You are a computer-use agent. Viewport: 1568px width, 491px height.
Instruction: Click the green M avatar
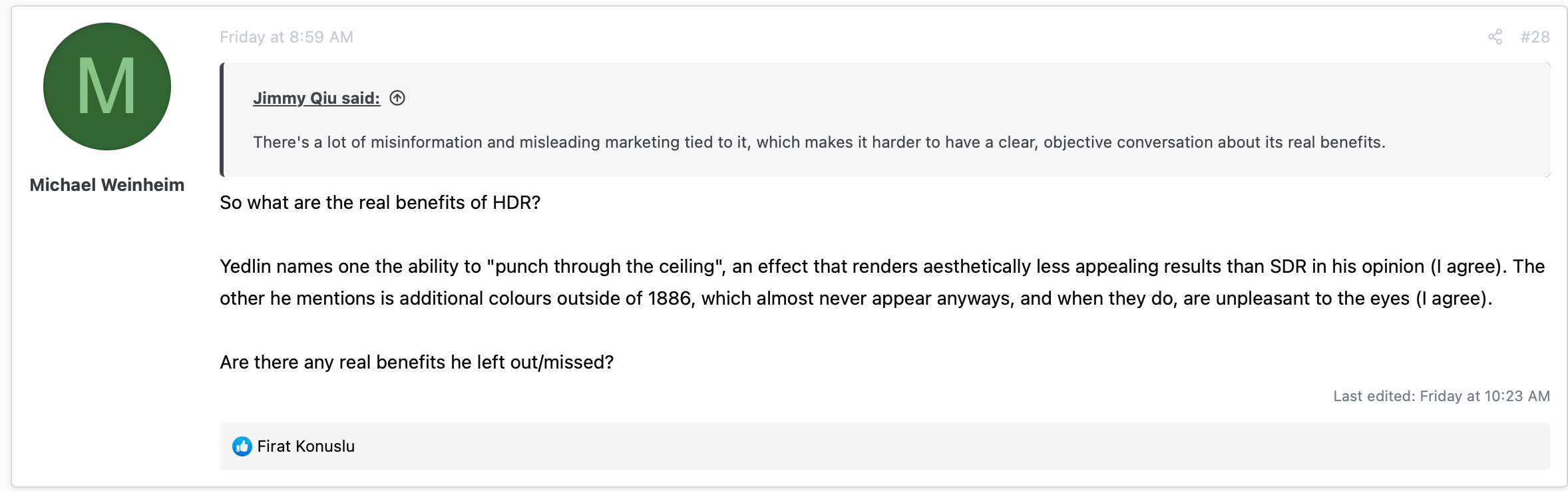point(107,86)
